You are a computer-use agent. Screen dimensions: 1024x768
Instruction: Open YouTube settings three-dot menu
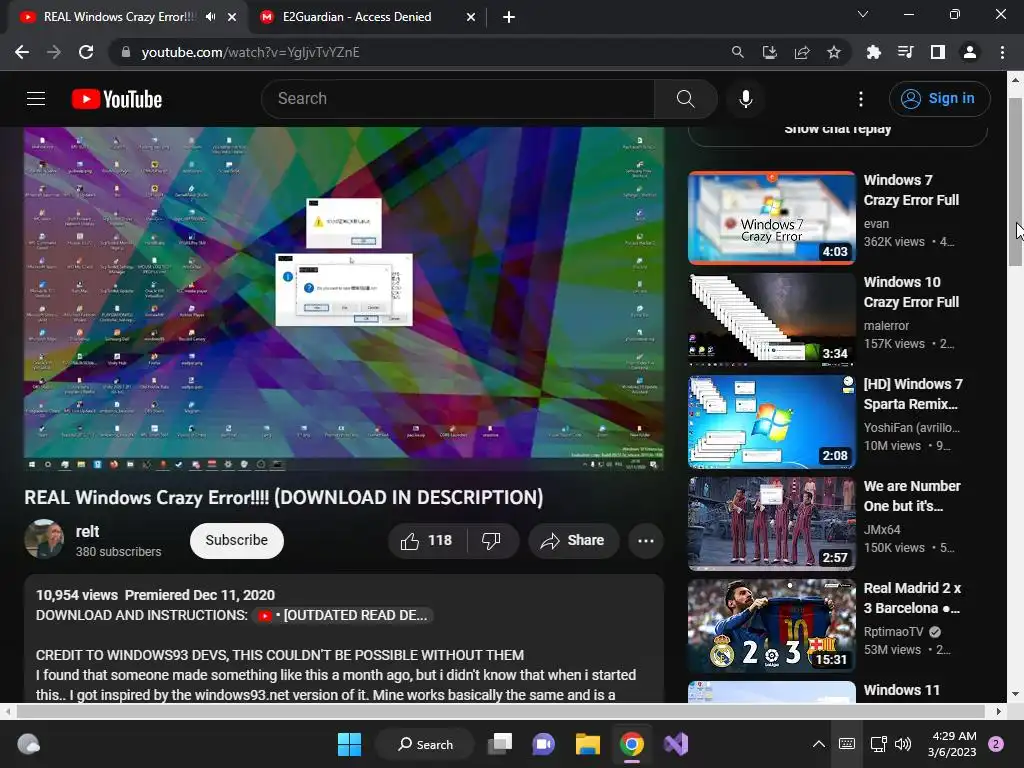(861, 99)
